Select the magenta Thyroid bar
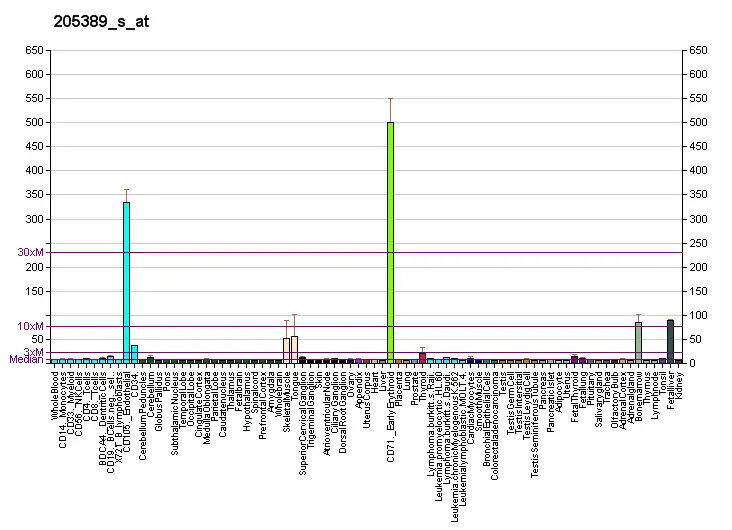Image resolution: width=732 pixels, height=530 pixels. [x=423, y=356]
